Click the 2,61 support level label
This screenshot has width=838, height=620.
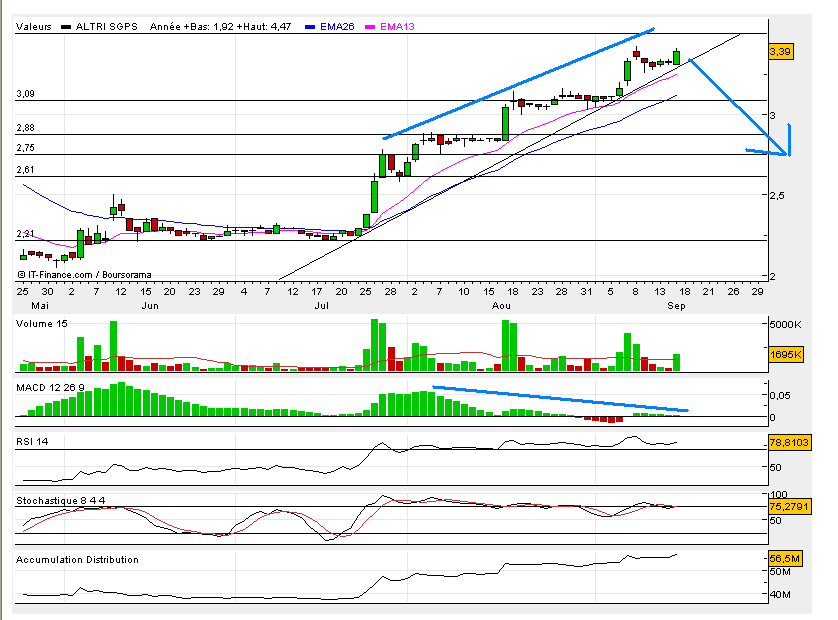click(x=25, y=170)
